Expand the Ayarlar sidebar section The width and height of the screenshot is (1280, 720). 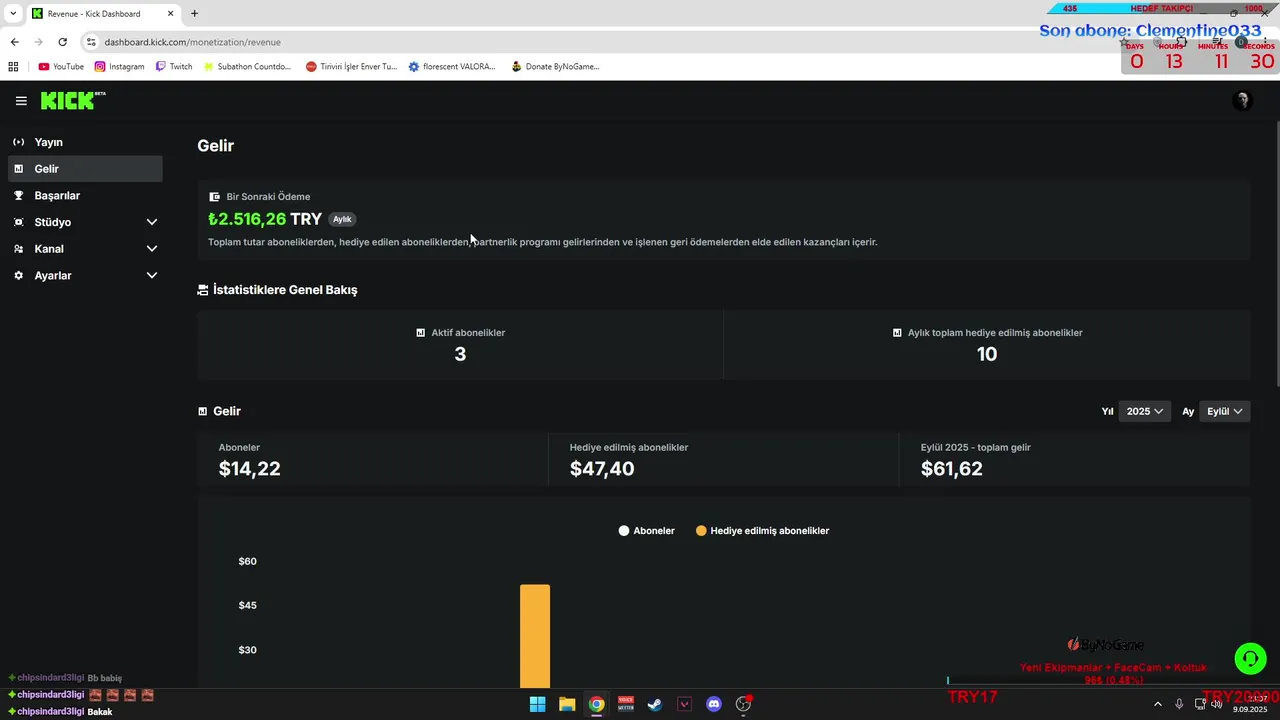coord(85,275)
